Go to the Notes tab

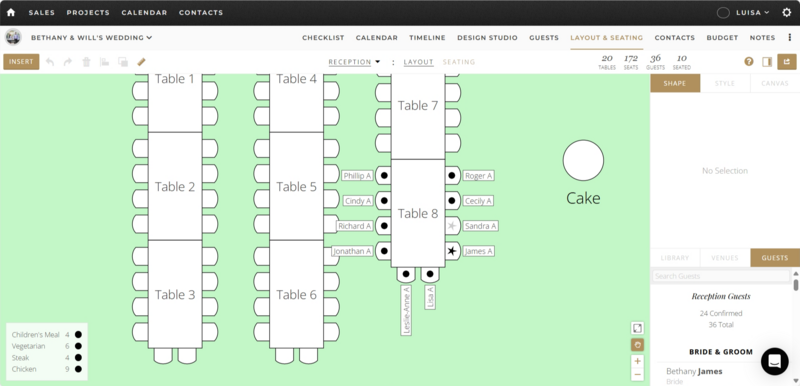762,38
